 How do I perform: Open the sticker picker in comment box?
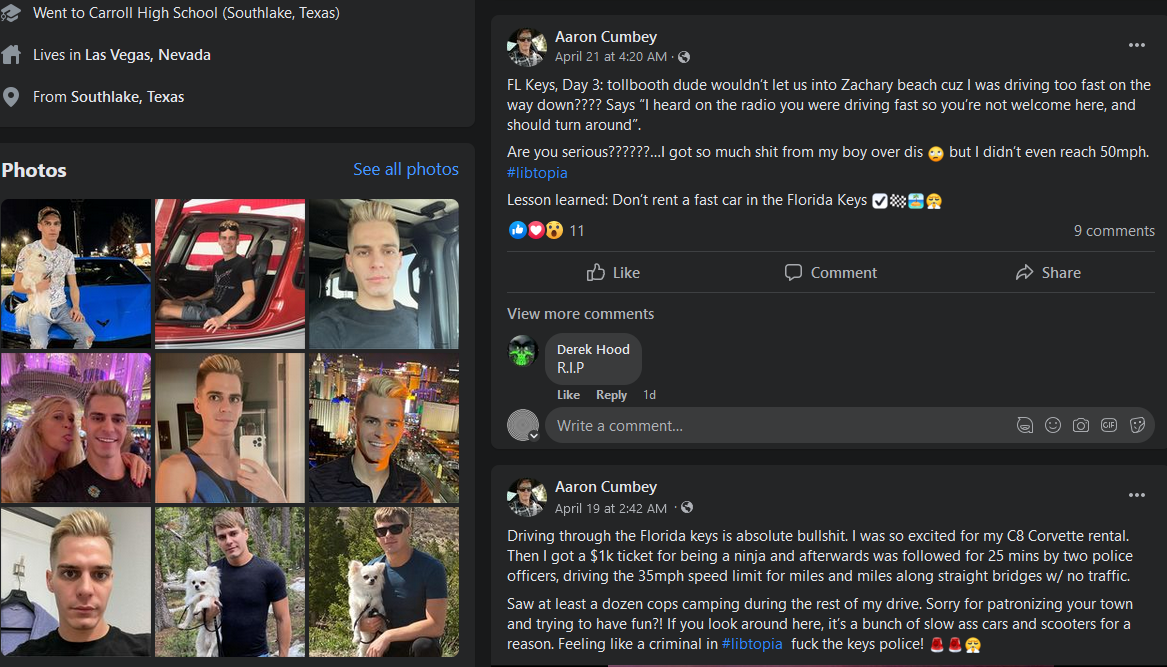(1136, 425)
